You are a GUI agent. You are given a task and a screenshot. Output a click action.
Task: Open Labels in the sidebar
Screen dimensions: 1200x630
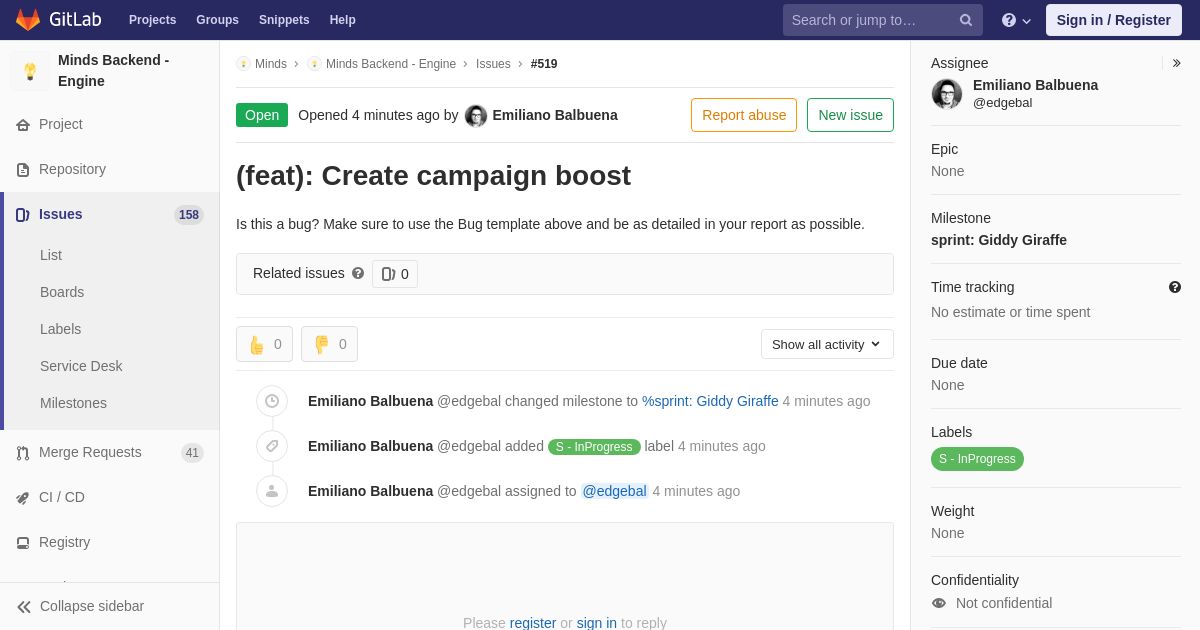click(x=61, y=329)
